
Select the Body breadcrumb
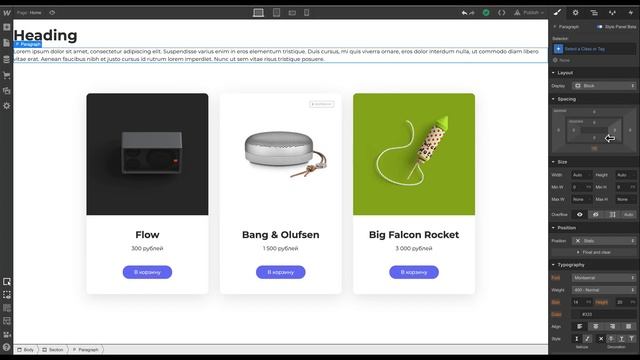(x=26, y=350)
